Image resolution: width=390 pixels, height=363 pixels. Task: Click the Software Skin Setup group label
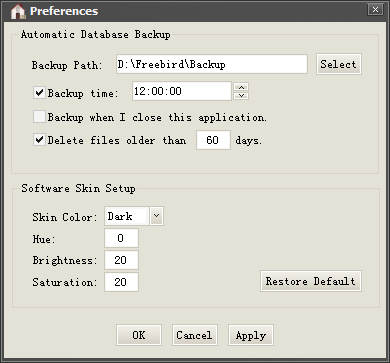tap(79, 188)
